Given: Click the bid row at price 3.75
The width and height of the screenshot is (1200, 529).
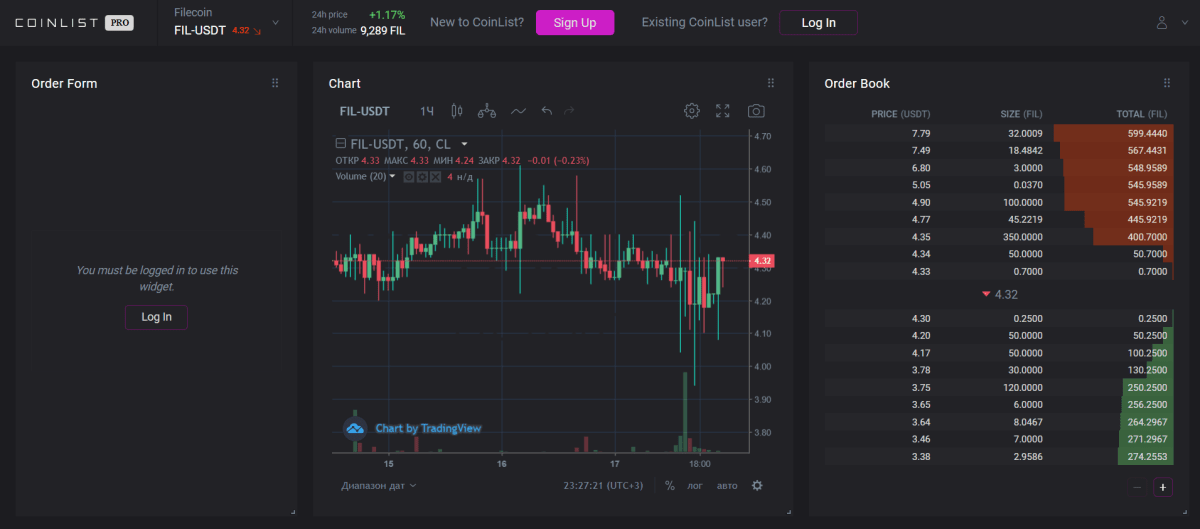Looking at the screenshot, I should [x=998, y=387].
